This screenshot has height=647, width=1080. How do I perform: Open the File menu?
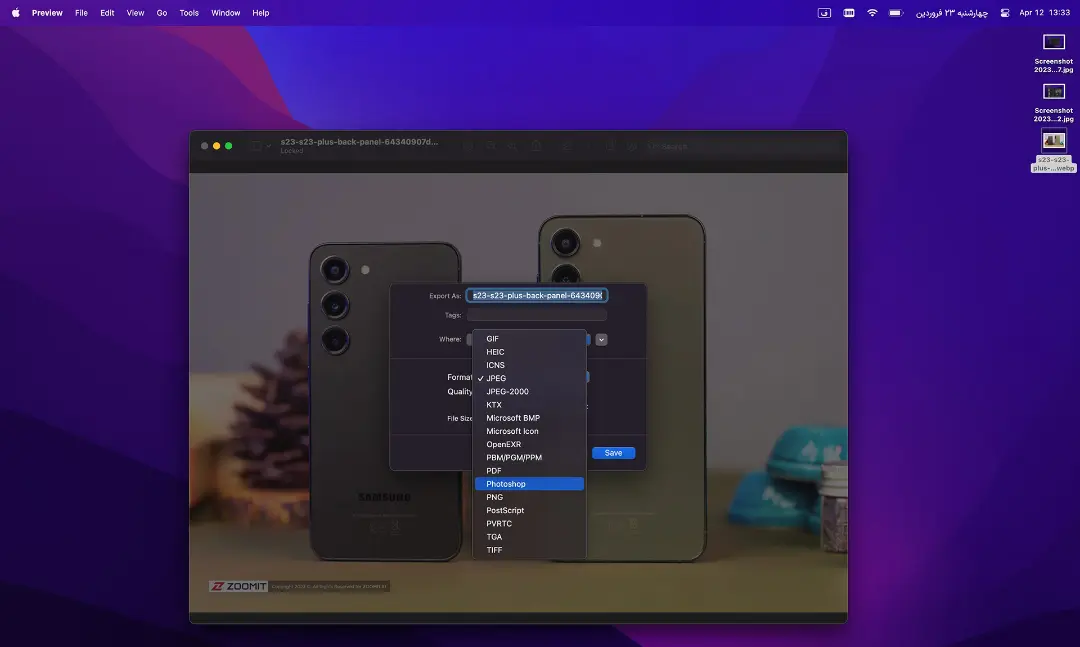pyautogui.click(x=81, y=12)
